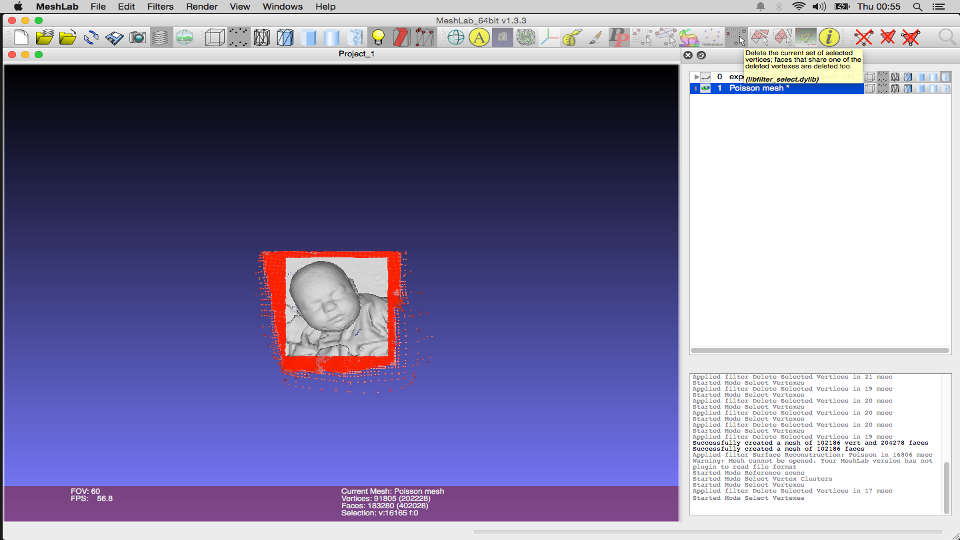Viewport: 960px width, 540px height.
Task: Click the Project_1 window title
Action: pyautogui.click(x=356, y=54)
